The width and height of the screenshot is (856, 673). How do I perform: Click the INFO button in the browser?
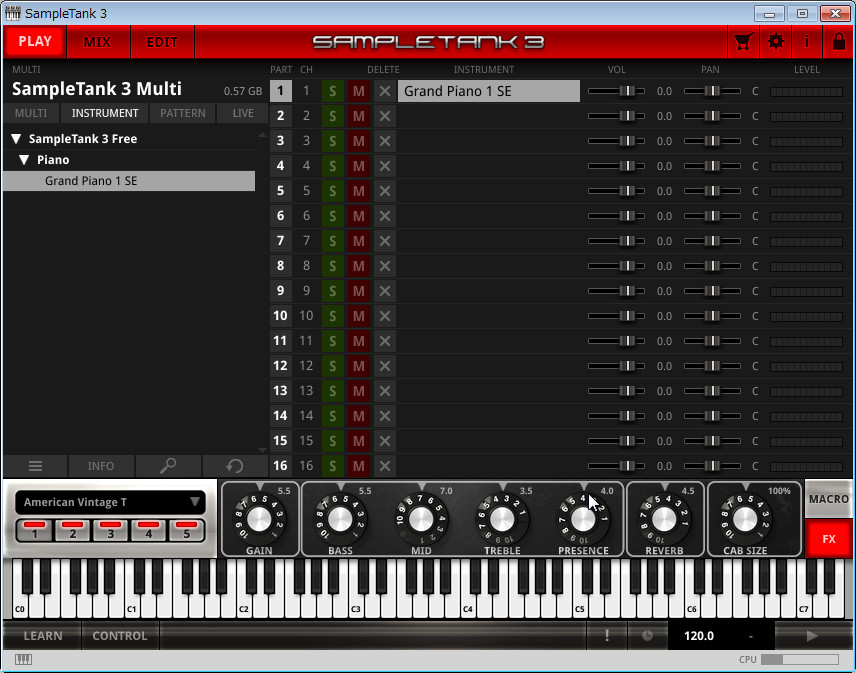pos(101,465)
